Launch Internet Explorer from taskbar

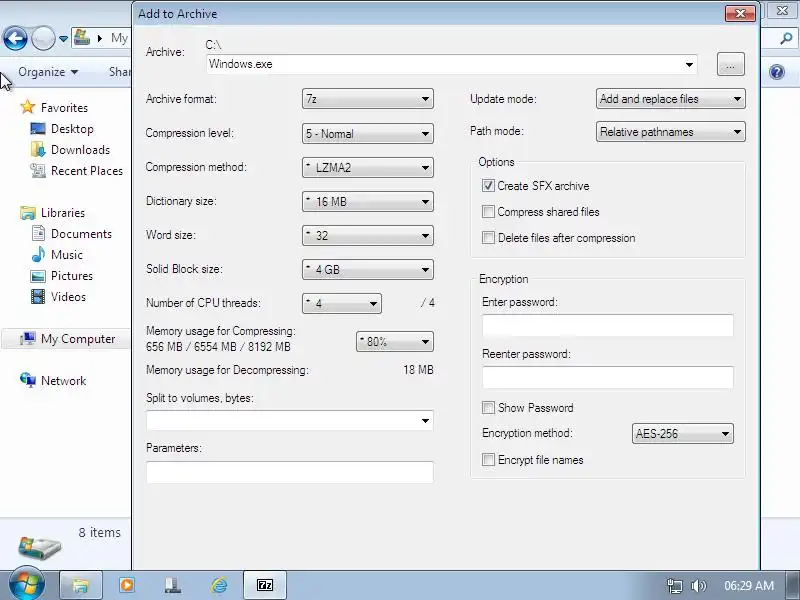click(219, 585)
